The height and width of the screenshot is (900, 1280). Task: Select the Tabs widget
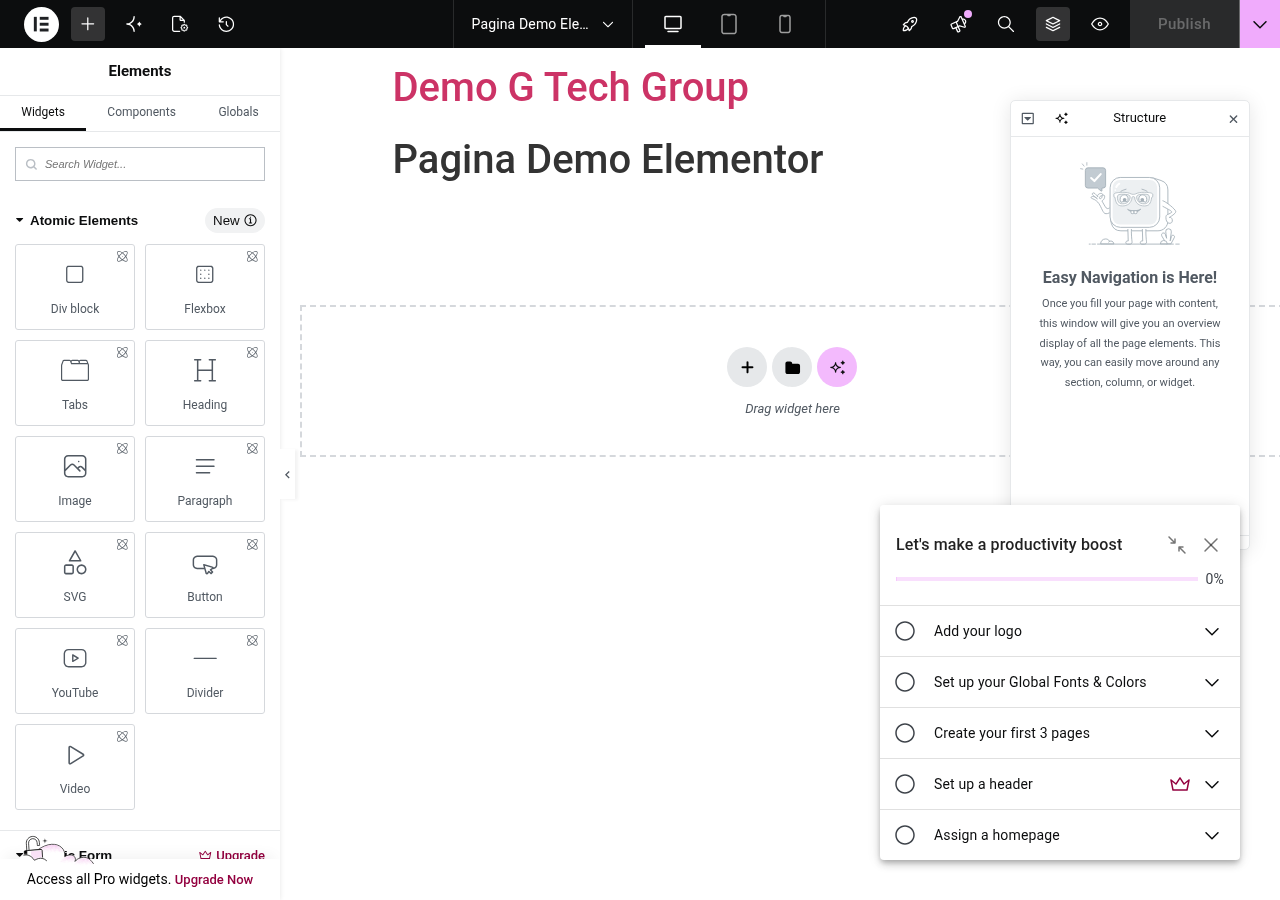(75, 383)
